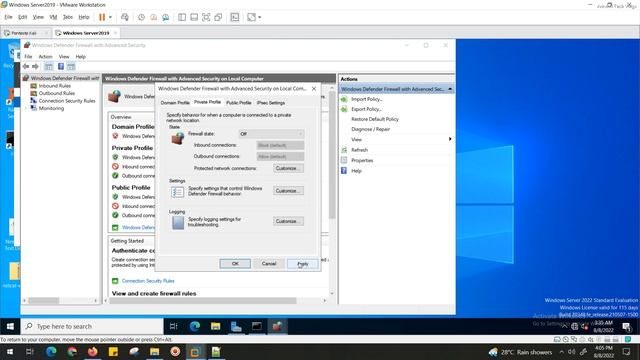The height and width of the screenshot is (360, 640).
Task: Open the Action menu in firewall console
Action: click(45, 56)
